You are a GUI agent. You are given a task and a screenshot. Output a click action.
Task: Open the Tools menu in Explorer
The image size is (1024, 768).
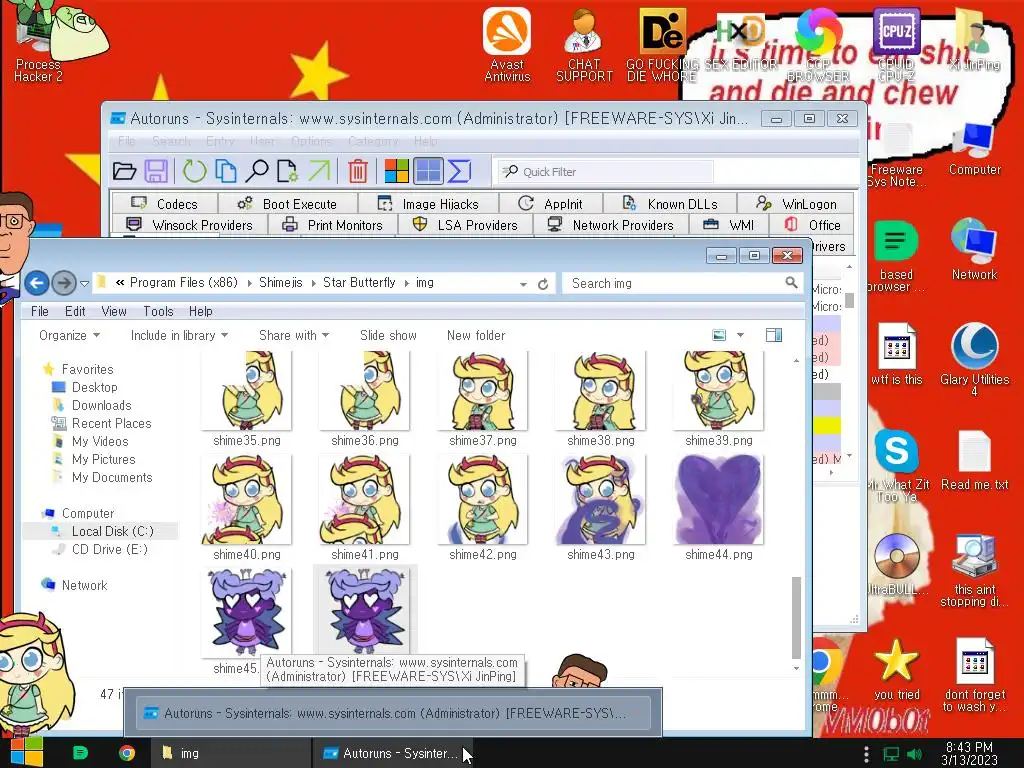point(158,312)
